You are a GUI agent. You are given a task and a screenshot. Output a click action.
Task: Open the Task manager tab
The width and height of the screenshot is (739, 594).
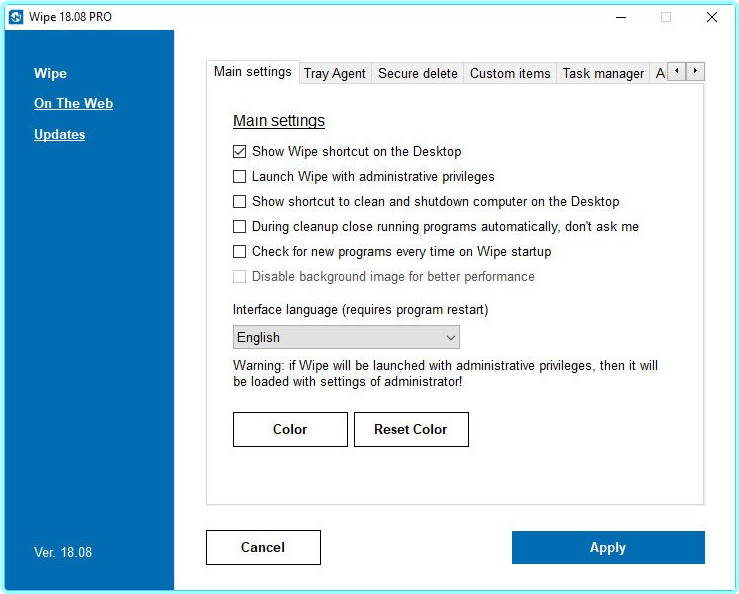603,74
